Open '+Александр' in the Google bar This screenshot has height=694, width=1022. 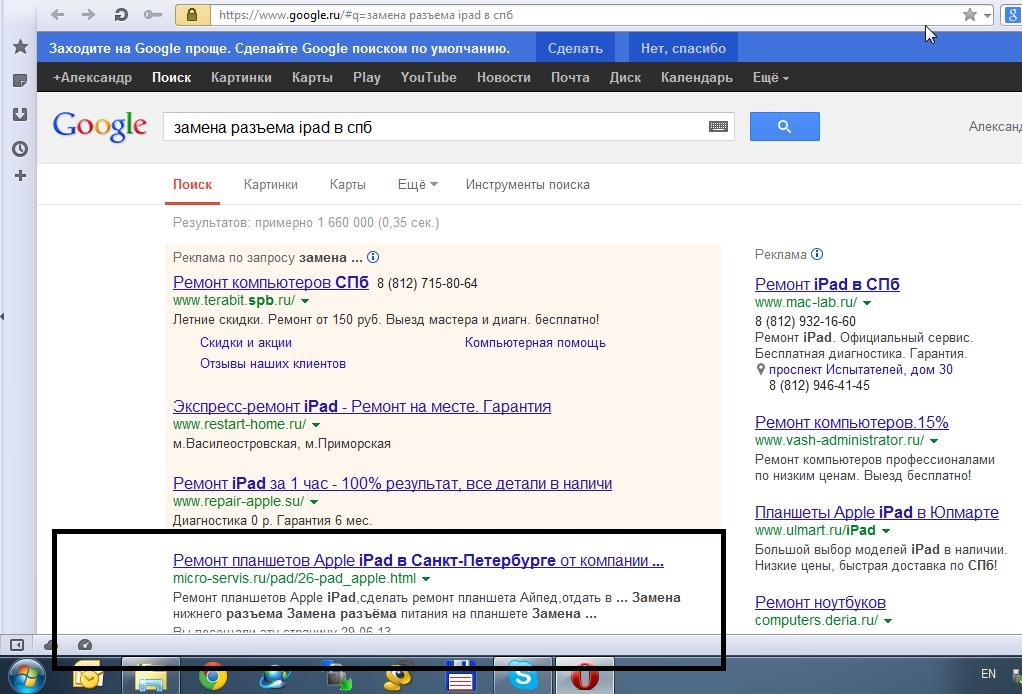point(92,78)
